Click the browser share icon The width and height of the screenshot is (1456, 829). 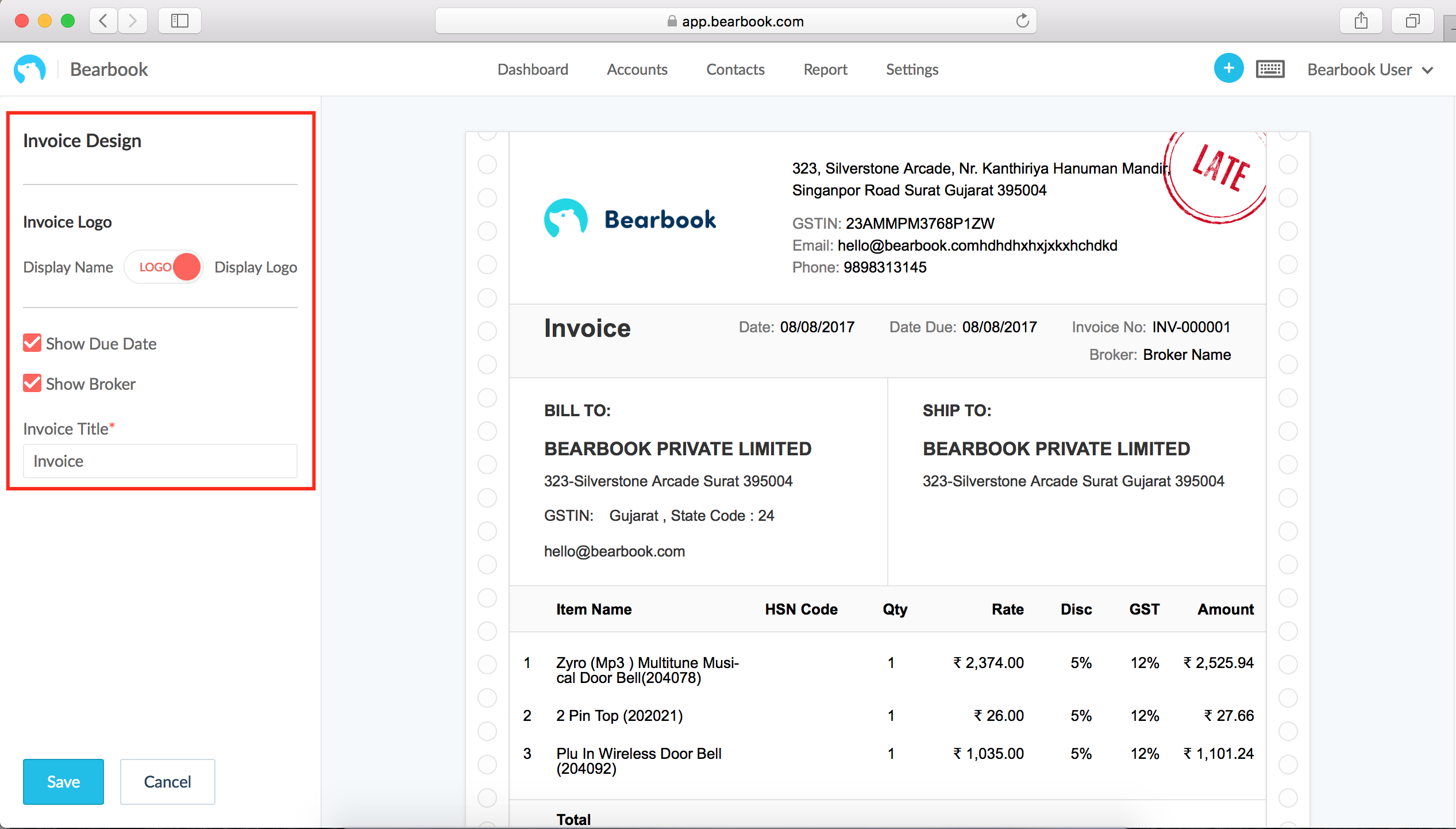pyautogui.click(x=1361, y=21)
